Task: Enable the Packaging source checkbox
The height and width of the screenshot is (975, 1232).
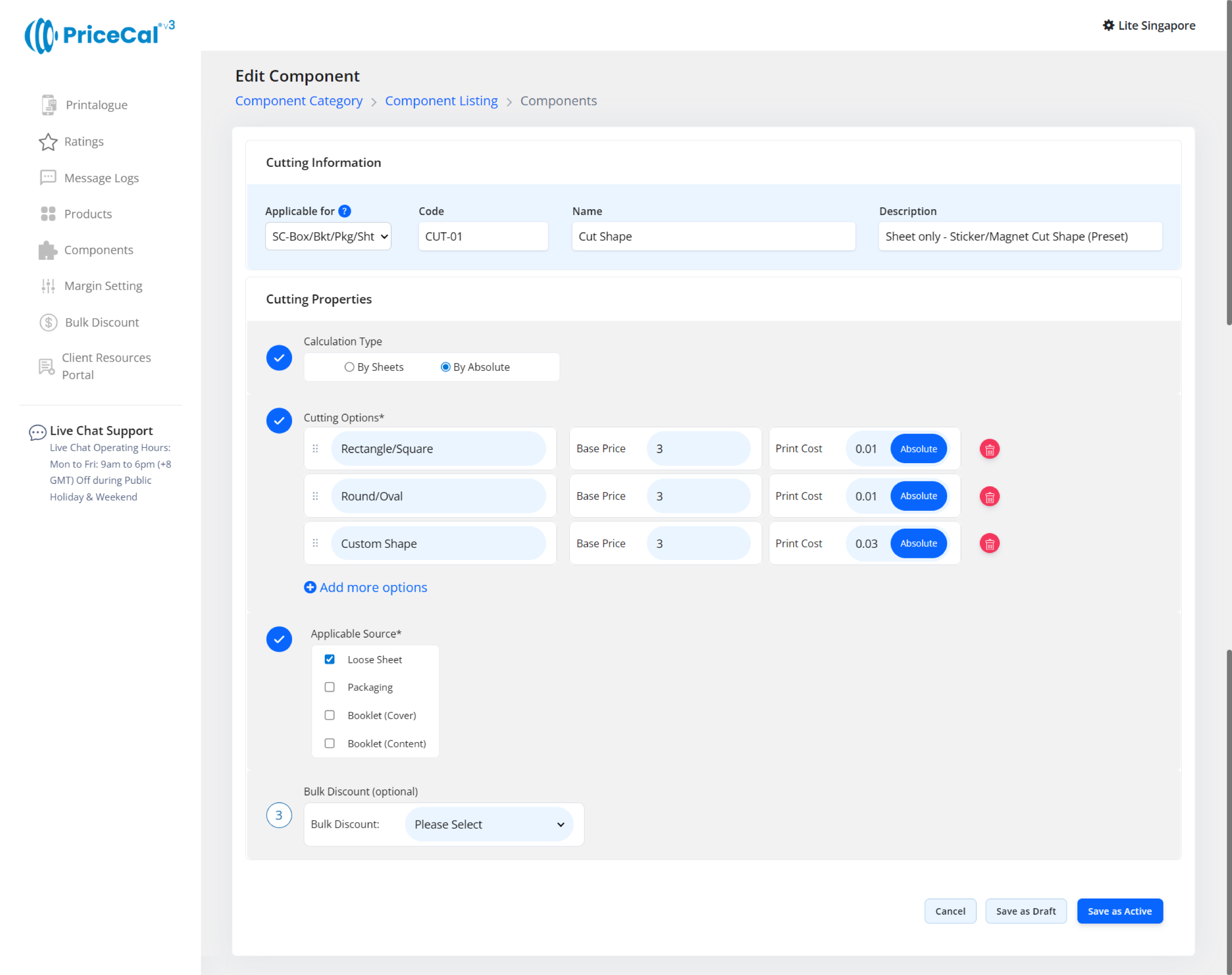Action: pyautogui.click(x=330, y=687)
